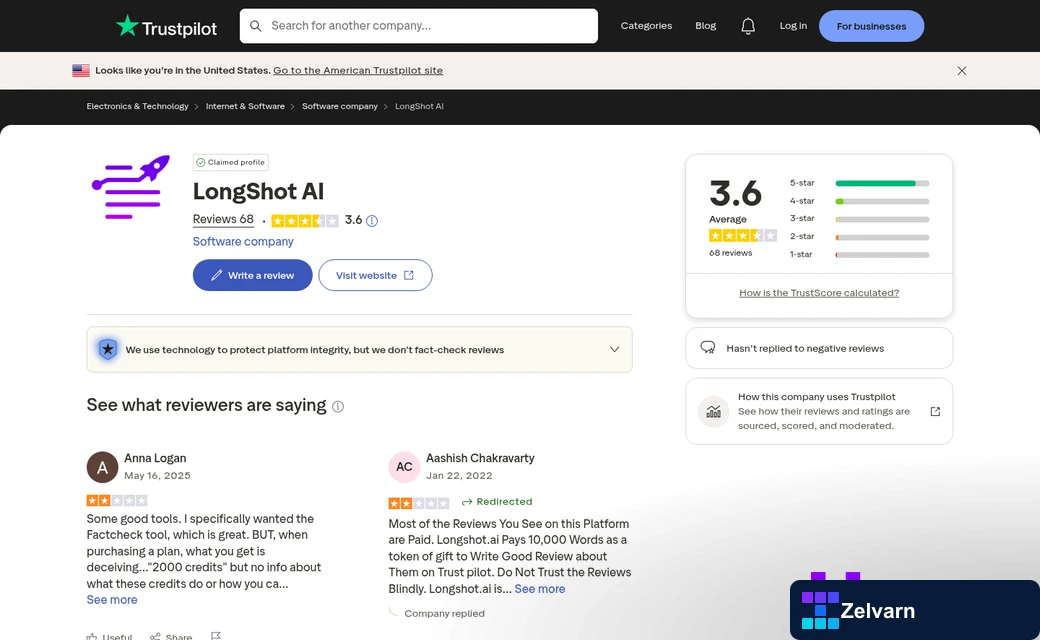Share Anna Logan's review
This screenshot has width=1040, height=640.
[x=171, y=636]
